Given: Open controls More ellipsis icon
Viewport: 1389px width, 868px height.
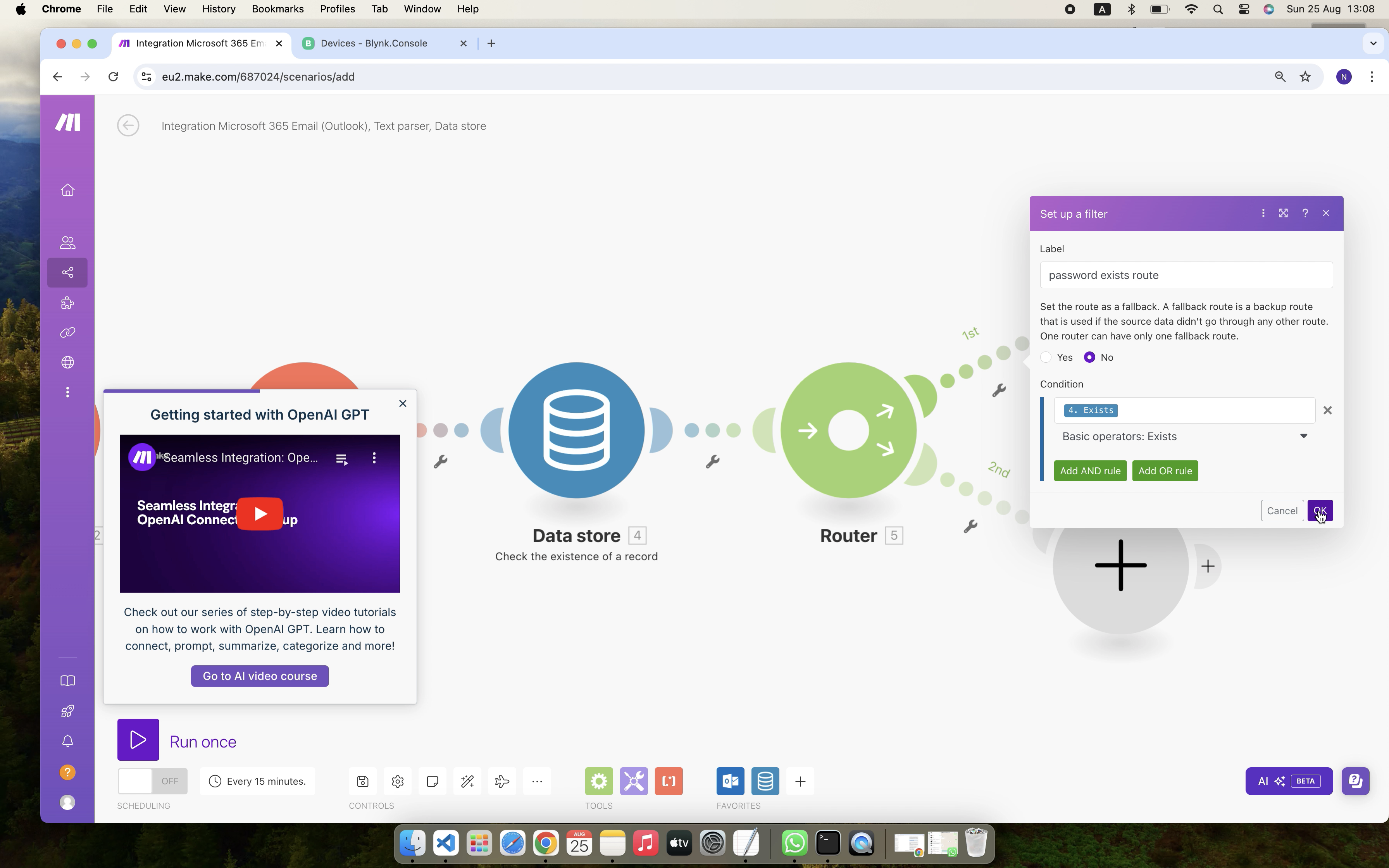Looking at the screenshot, I should [537, 781].
